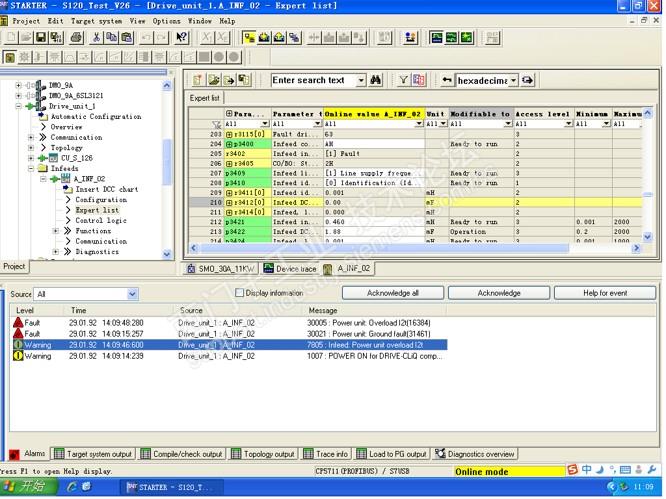Click the Insert DCC chart tree icon
The height and width of the screenshot is (499, 666).
pos(69,189)
